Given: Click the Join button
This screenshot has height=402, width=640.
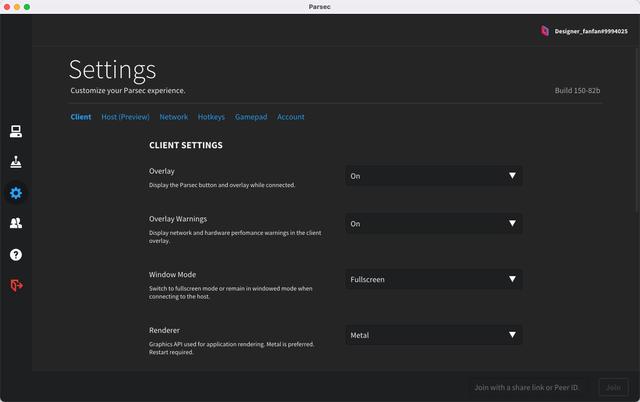Looking at the screenshot, I should coord(613,387).
